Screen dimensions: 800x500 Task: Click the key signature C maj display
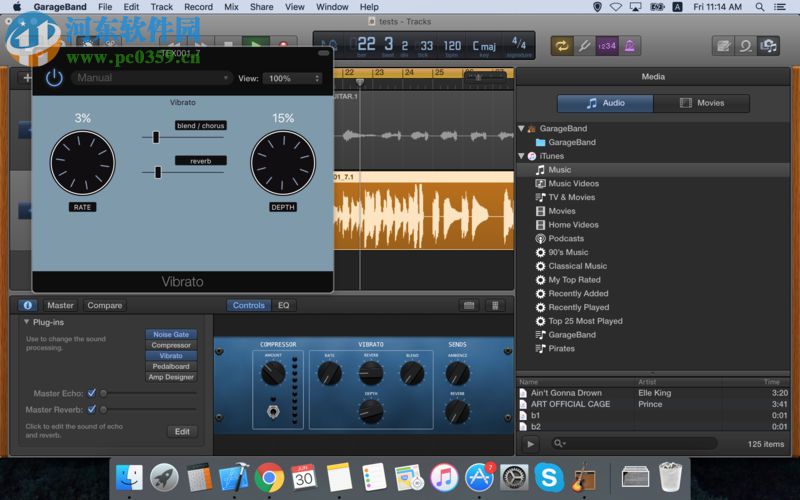pyautogui.click(x=484, y=46)
